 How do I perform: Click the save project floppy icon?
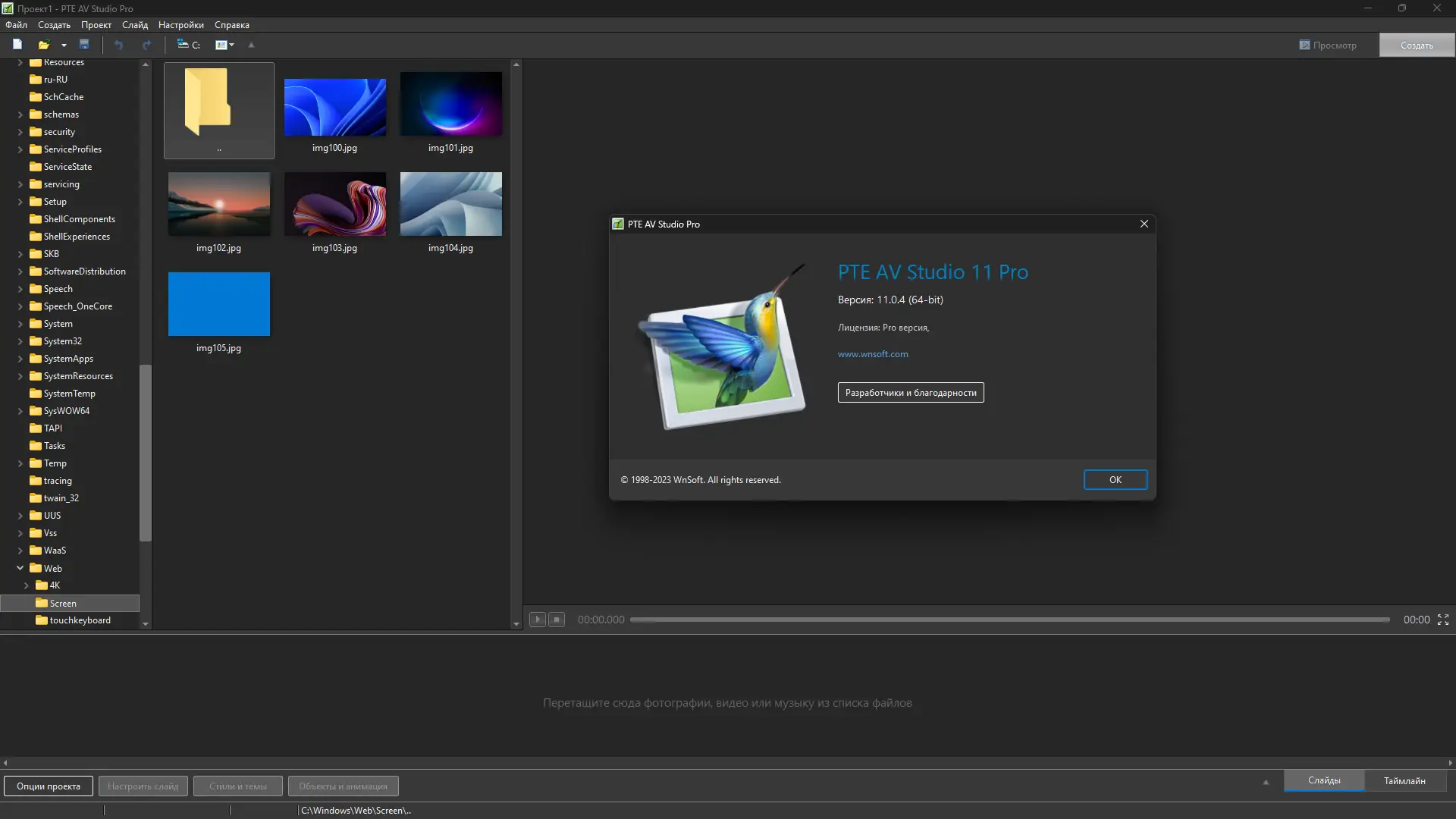tap(84, 45)
